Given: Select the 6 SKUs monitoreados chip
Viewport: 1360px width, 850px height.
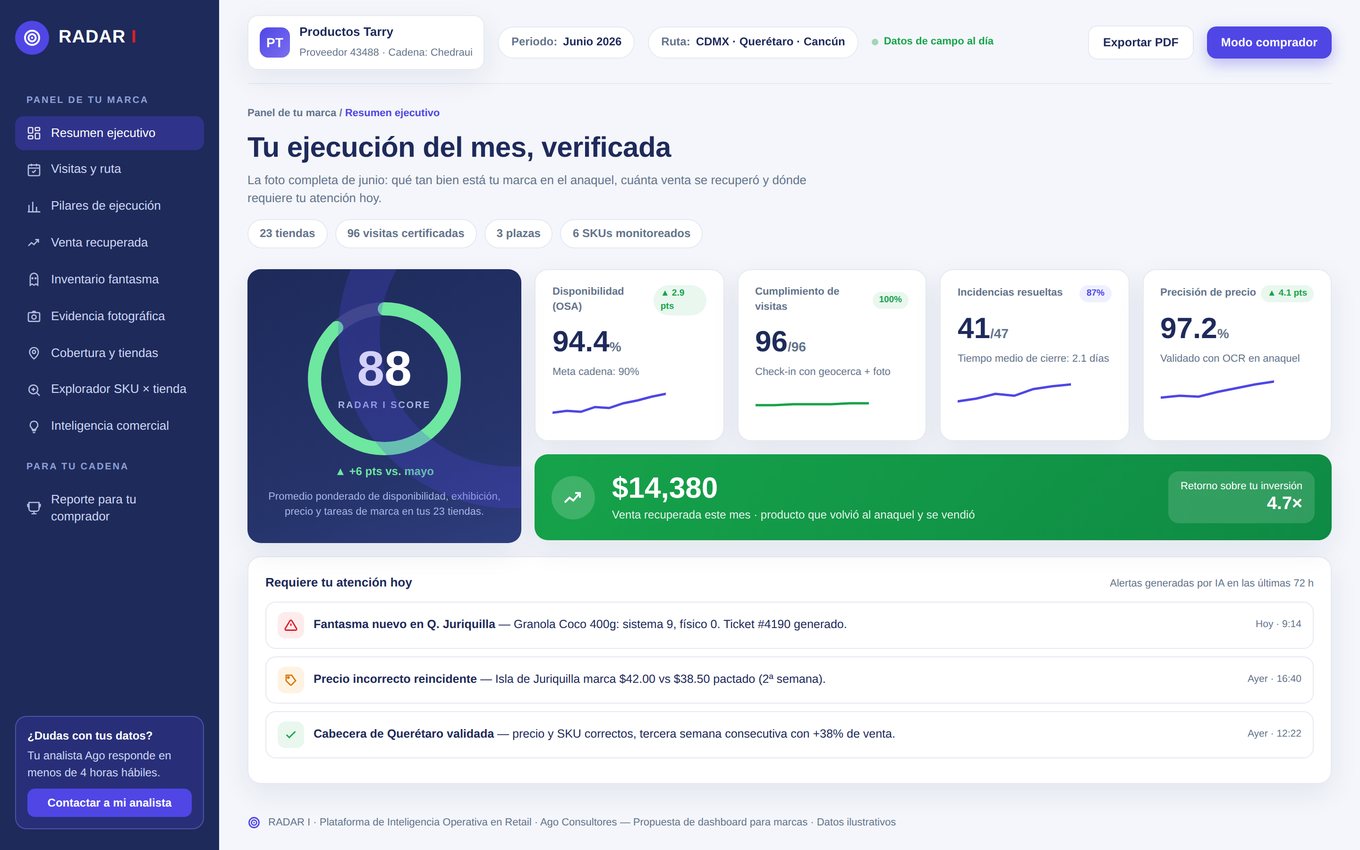Looking at the screenshot, I should [x=631, y=234].
